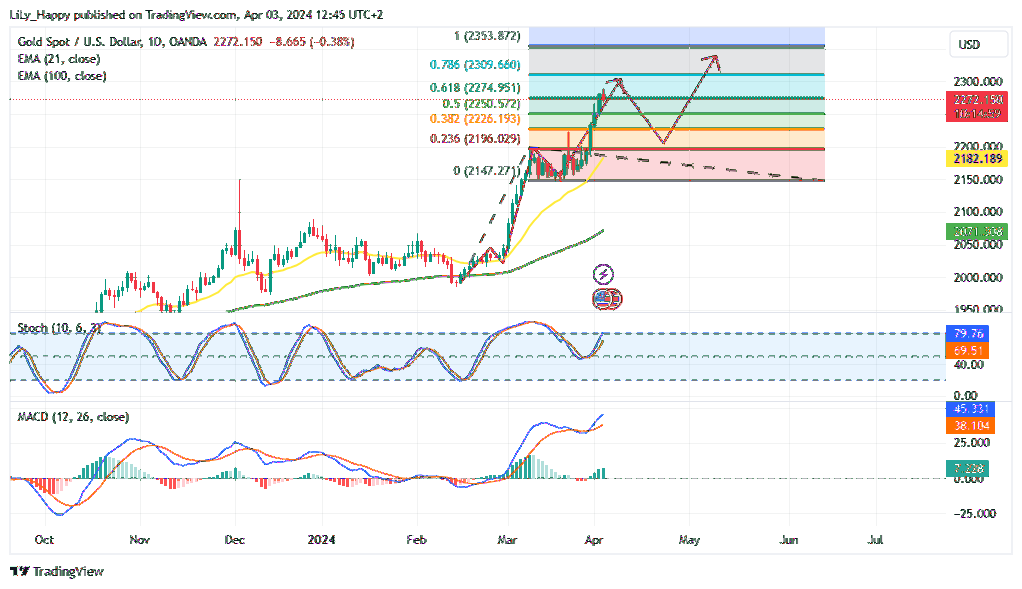The image size is (1022, 589).
Task: Click the yellow EMA value label 2182.189
Action: click(x=977, y=158)
